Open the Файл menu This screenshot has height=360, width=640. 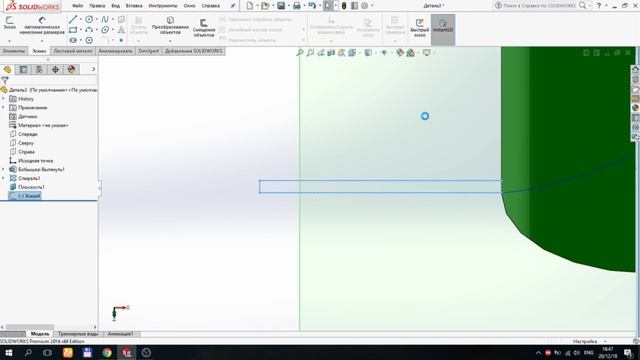[x=78, y=6]
